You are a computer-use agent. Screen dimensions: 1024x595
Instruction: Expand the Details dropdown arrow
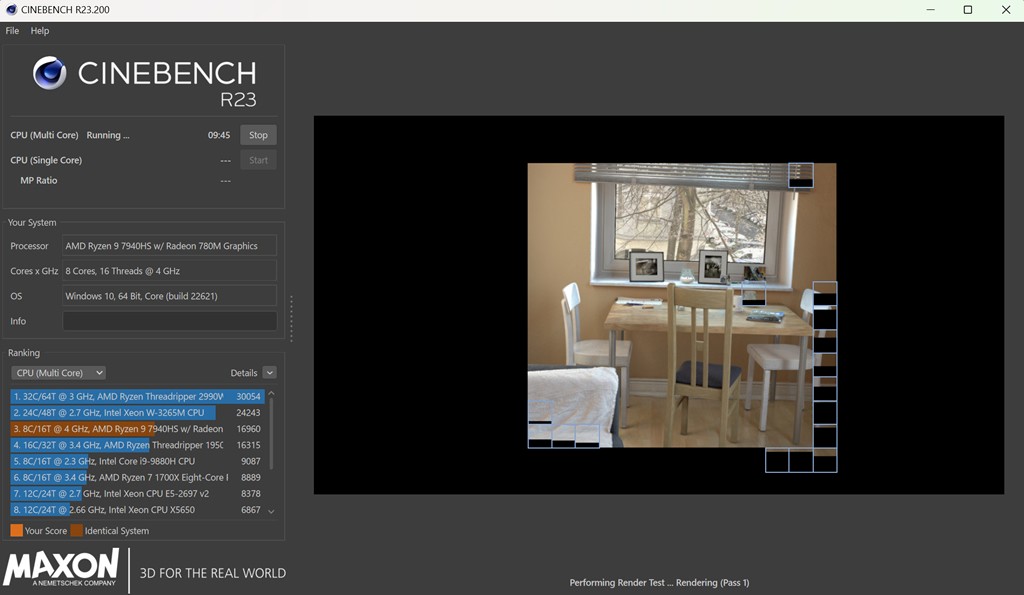(x=270, y=373)
